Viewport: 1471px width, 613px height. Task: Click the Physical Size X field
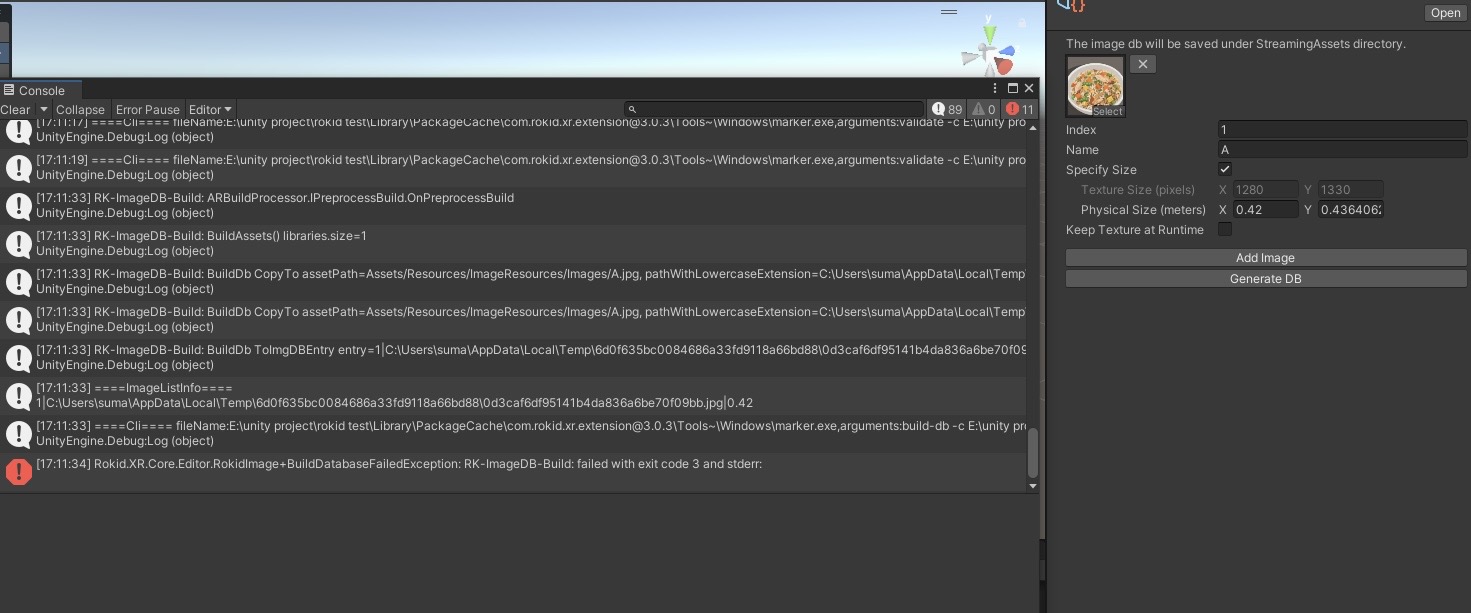pyautogui.click(x=1265, y=209)
